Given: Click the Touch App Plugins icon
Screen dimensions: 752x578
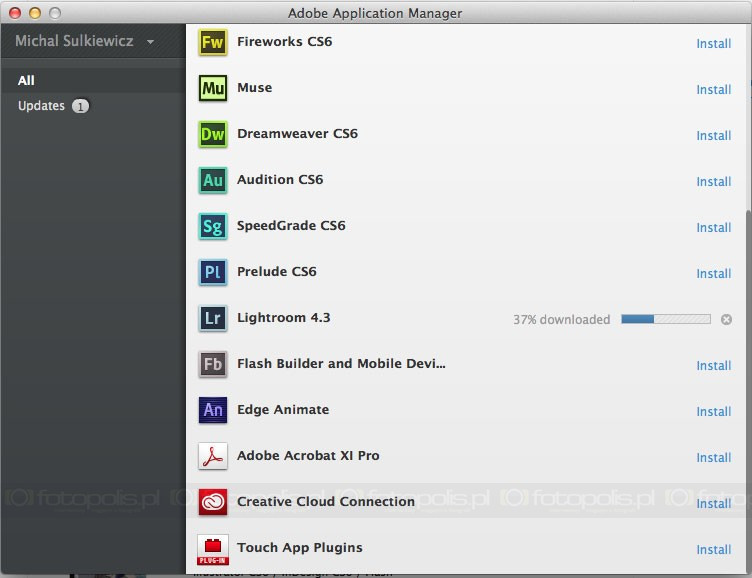Looking at the screenshot, I should [x=212, y=549].
